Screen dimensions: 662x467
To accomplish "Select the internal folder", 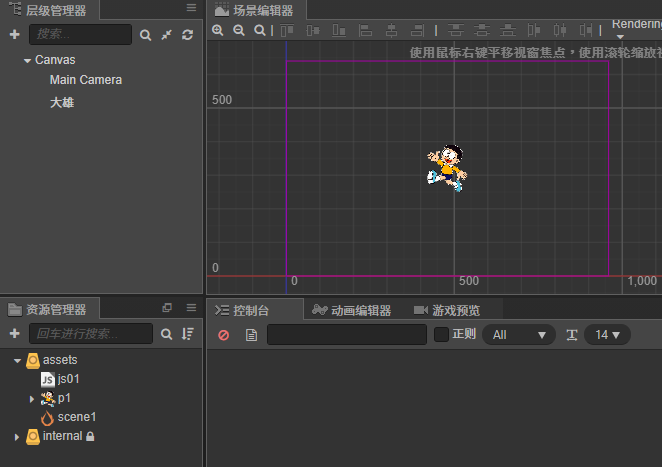I will coord(62,436).
